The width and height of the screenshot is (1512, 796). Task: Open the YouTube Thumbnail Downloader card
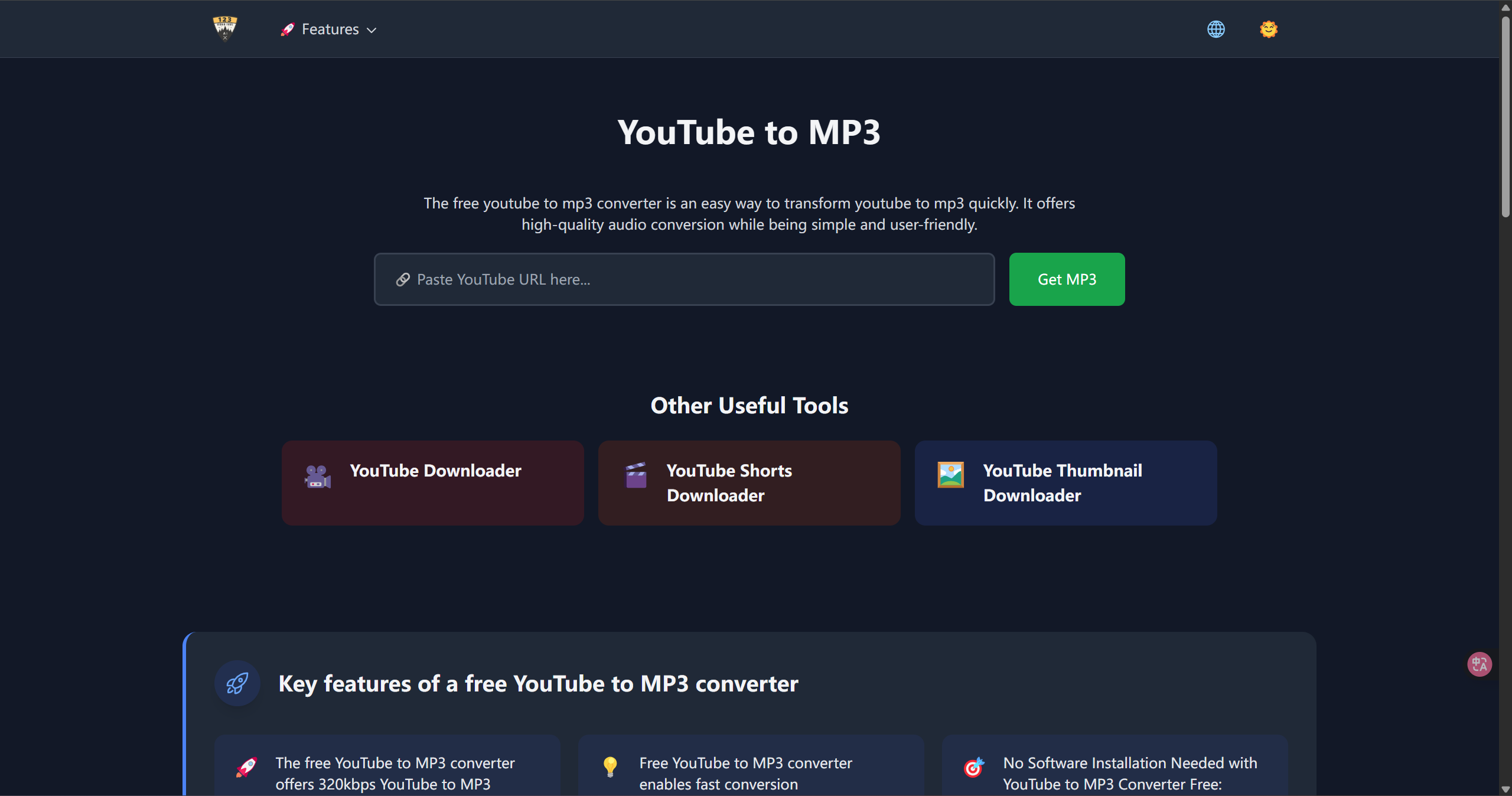1066,483
